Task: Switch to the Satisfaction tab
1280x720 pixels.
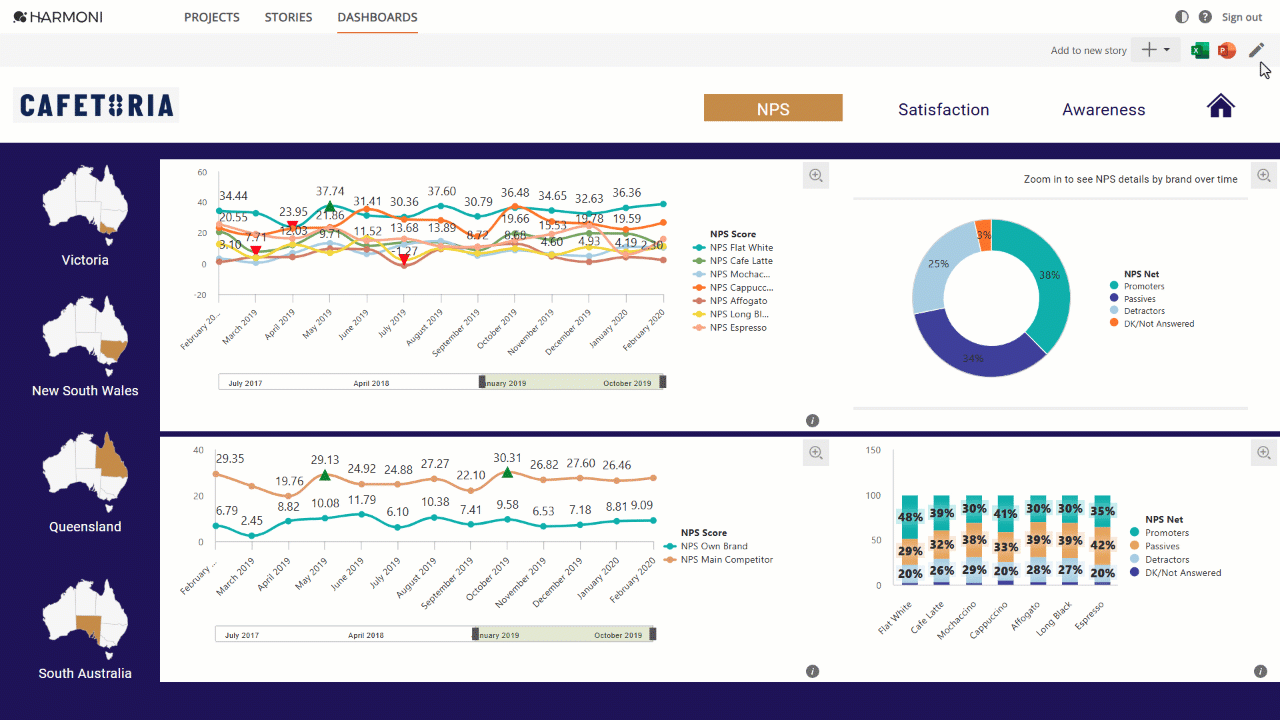Action: pos(944,109)
